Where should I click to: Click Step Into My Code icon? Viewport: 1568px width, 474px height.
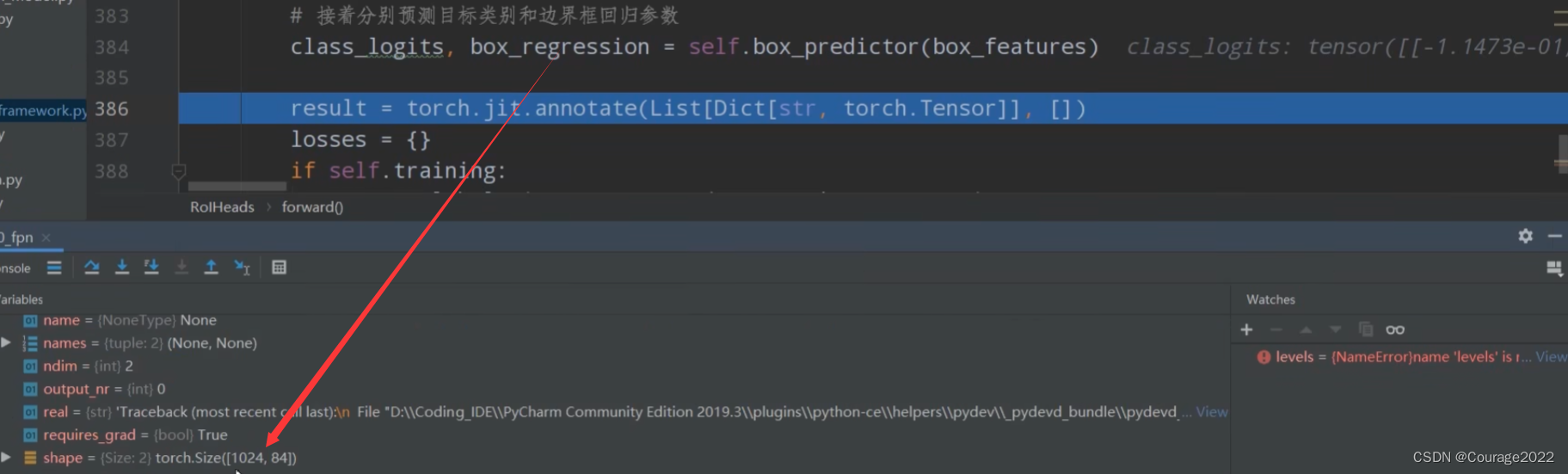[151, 268]
